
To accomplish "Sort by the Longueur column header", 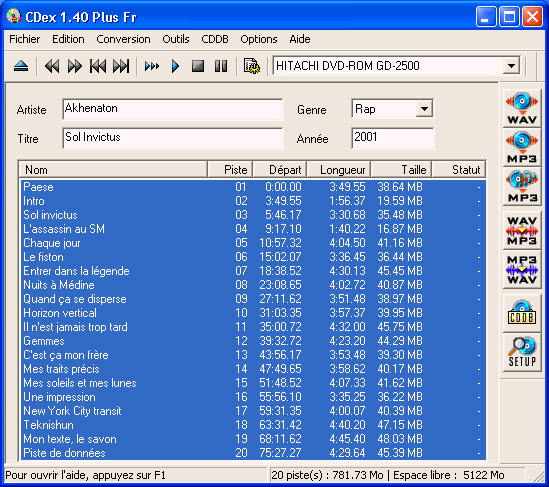I will pyautogui.click(x=339, y=169).
